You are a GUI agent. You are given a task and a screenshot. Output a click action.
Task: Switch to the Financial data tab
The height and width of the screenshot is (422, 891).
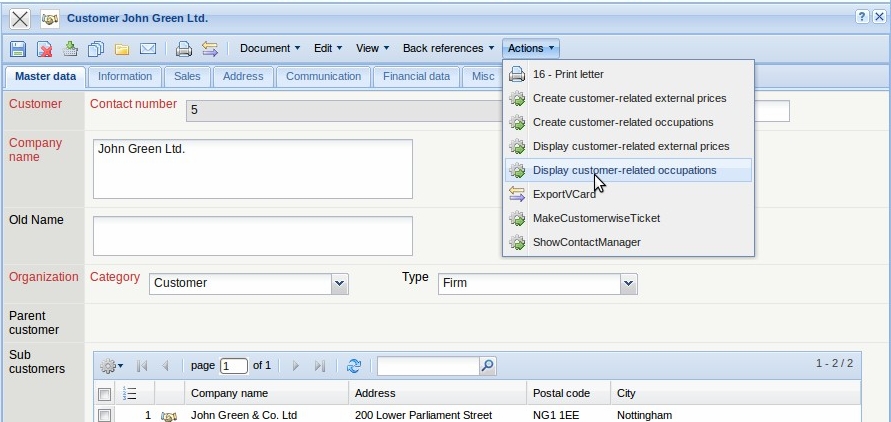416,76
